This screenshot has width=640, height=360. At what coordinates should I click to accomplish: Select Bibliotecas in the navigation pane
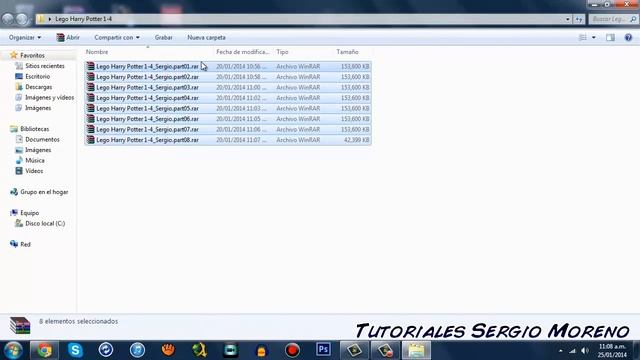(x=34, y=129)
